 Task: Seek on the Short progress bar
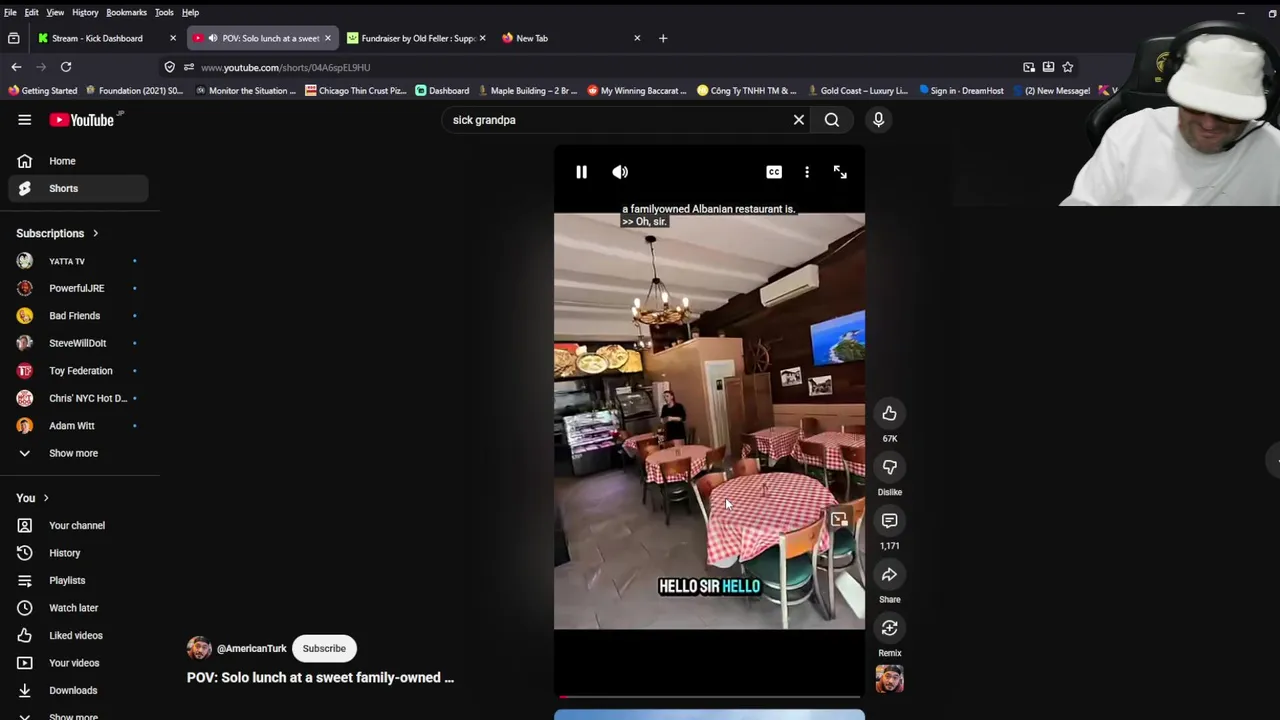coord(709,696)
